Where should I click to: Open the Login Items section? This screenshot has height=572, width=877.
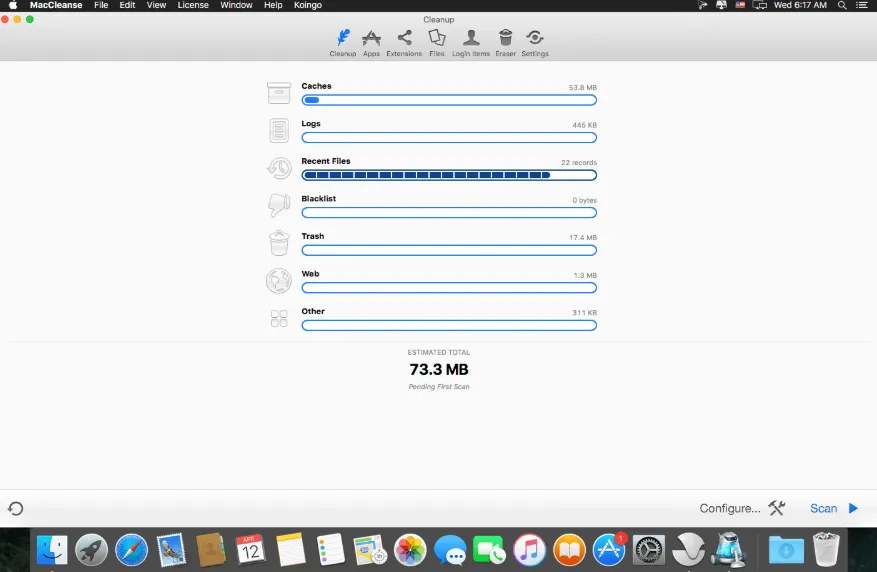(x=471, y=43)
